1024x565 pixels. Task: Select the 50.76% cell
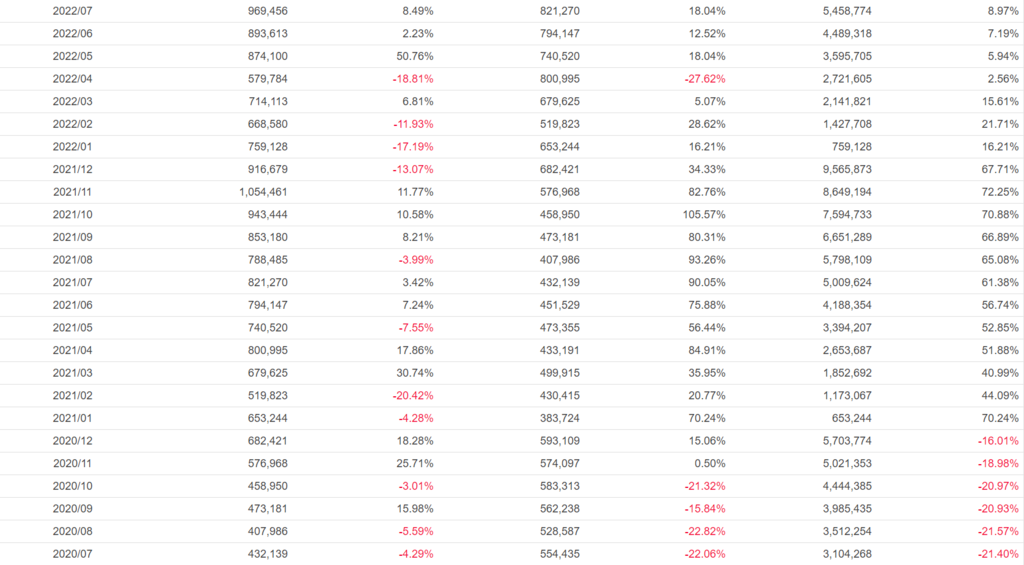(x=413, y=56)
